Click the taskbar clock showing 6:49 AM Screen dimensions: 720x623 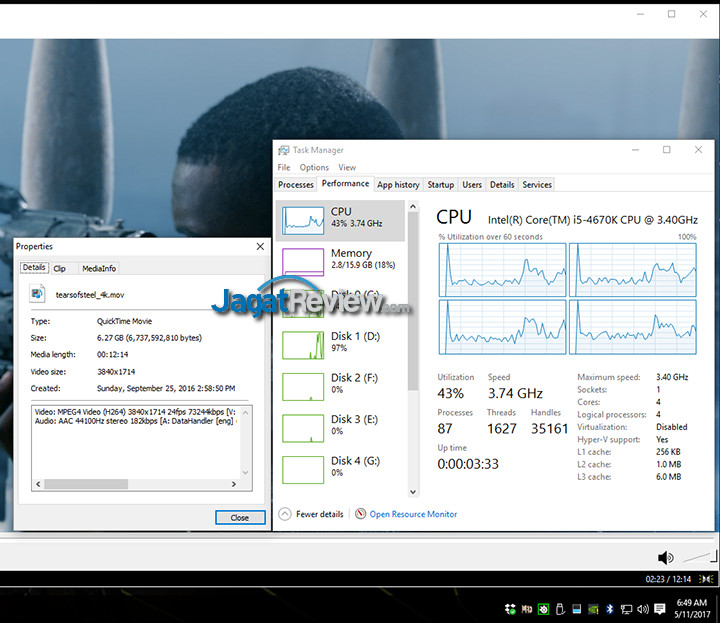692,608
